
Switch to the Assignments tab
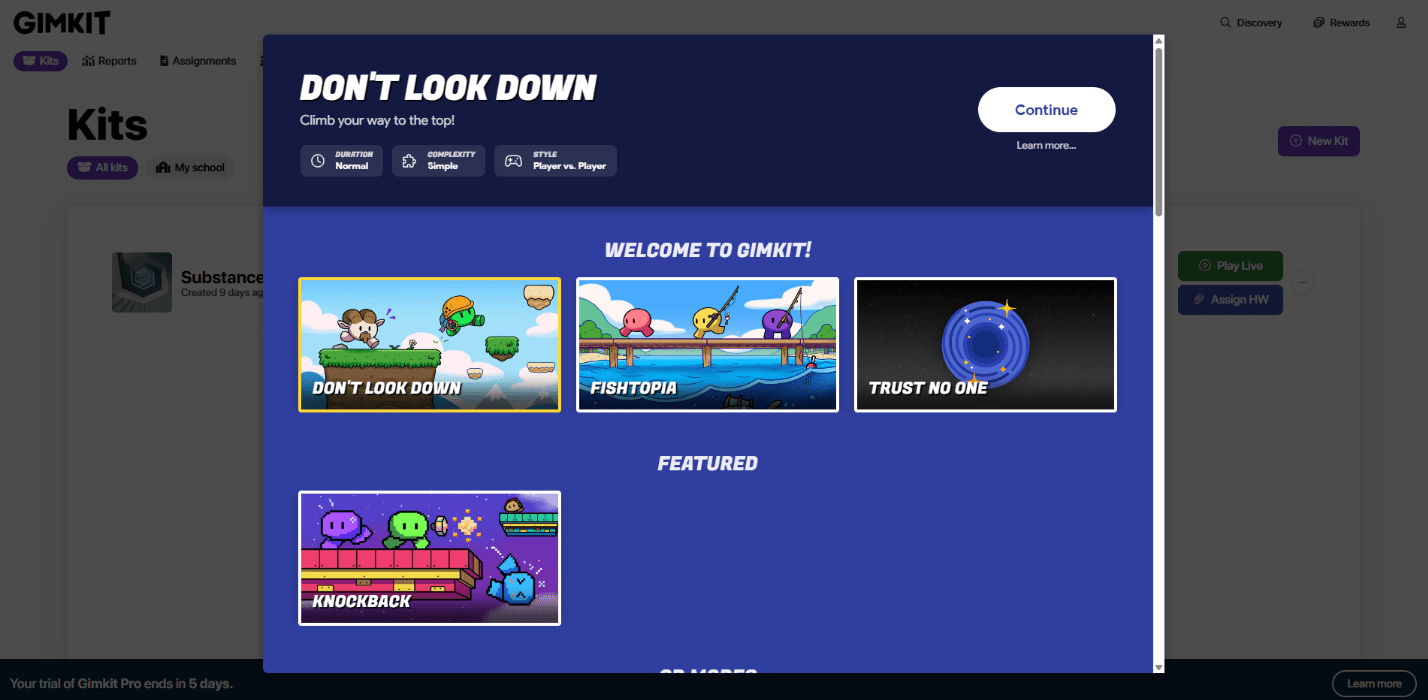(x=197, y=61)
